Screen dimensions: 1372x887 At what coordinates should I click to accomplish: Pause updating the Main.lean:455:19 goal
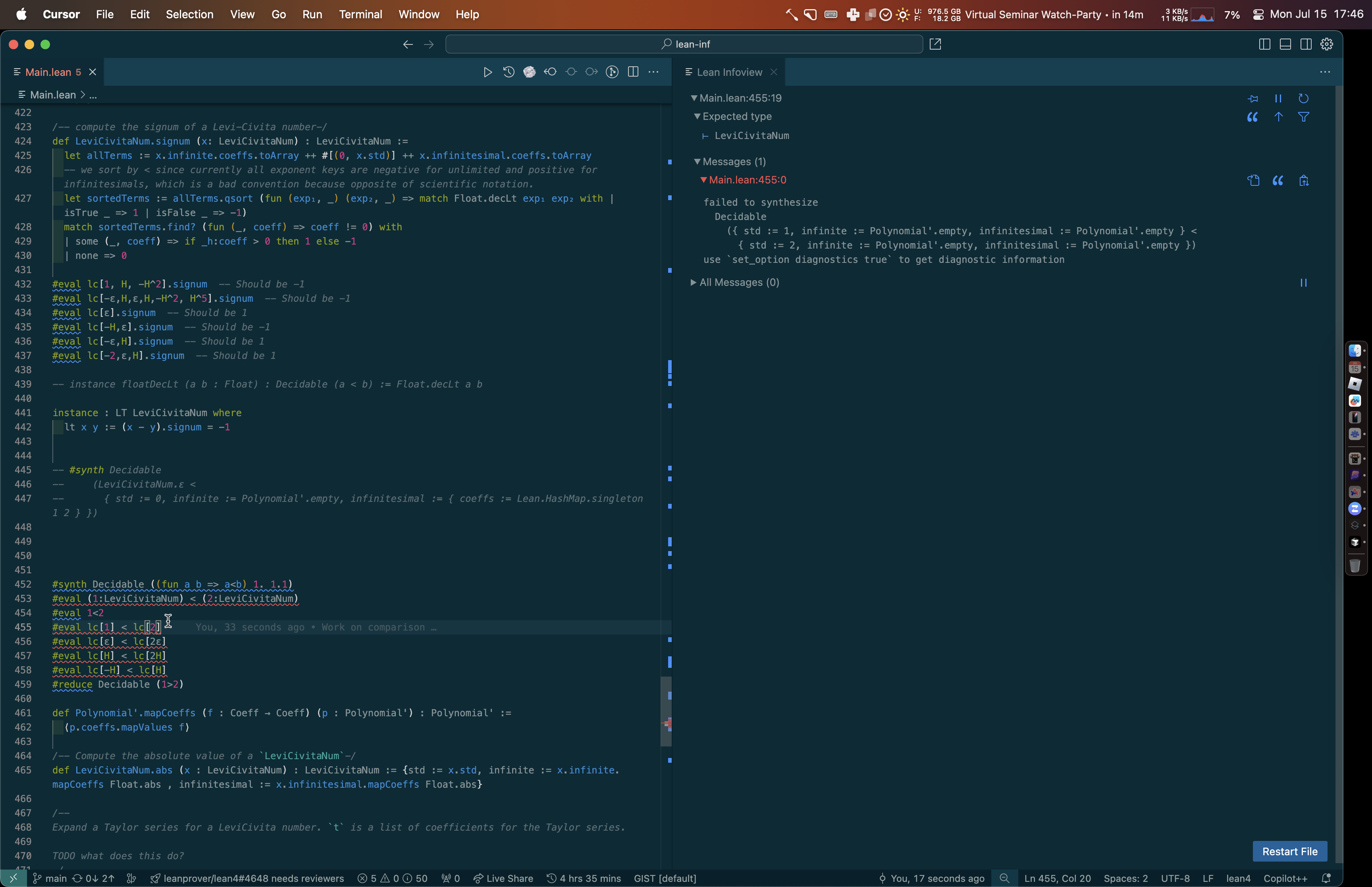click(1278, 98)
